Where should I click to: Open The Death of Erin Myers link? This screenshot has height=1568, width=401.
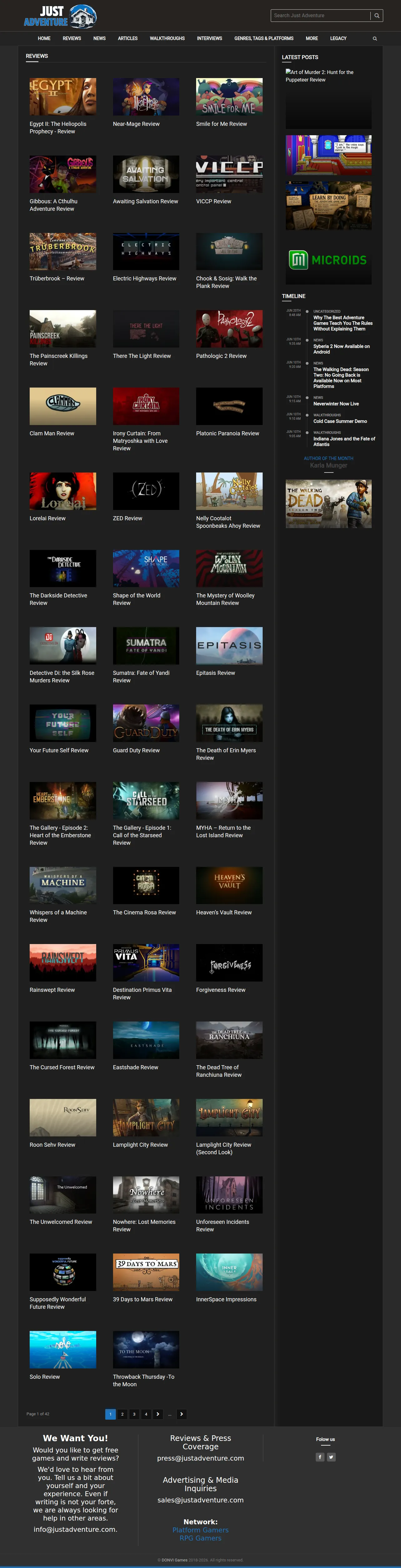point(226,754)
